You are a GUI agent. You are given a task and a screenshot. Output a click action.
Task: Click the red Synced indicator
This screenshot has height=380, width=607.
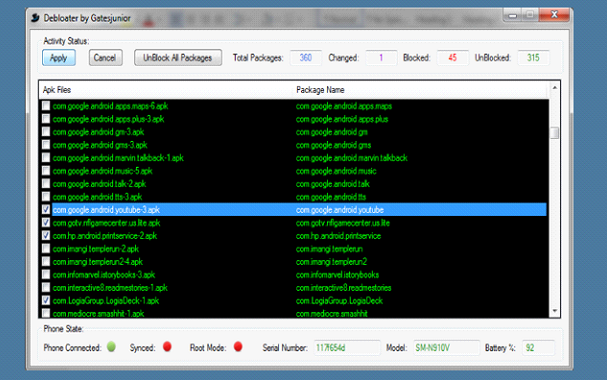[x=167, y=346]
